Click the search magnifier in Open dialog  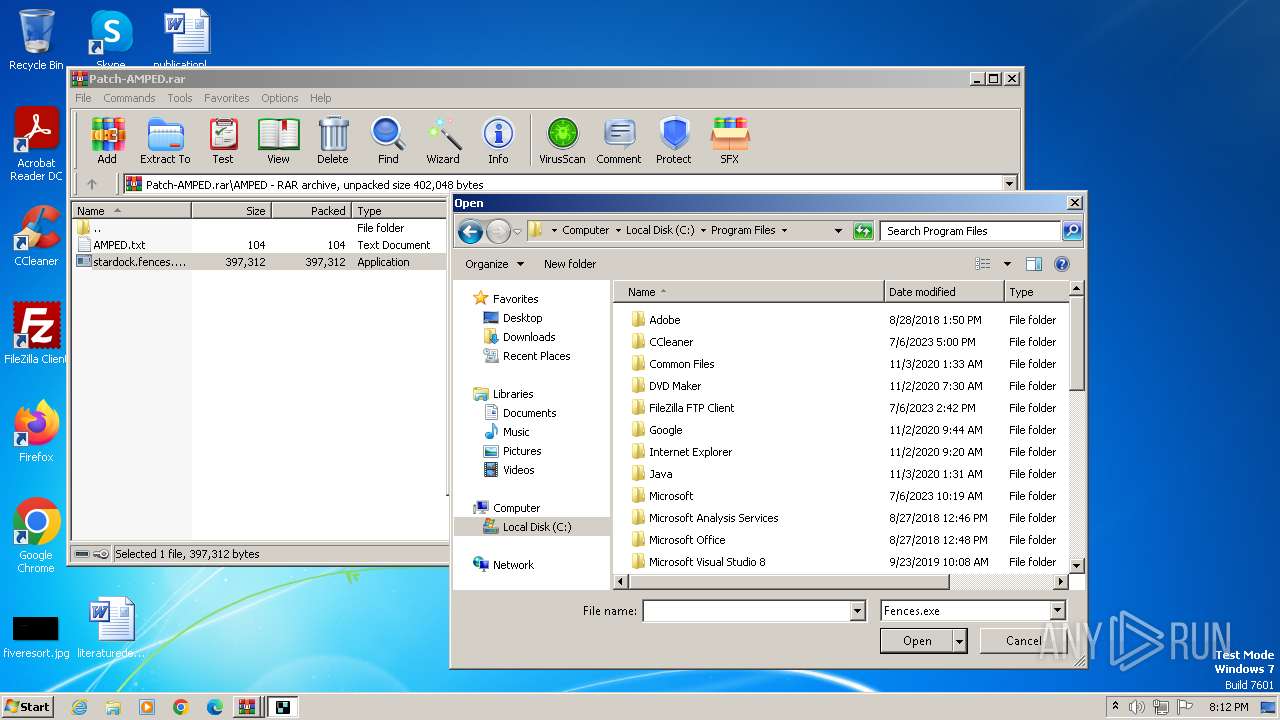[1071, 231]
